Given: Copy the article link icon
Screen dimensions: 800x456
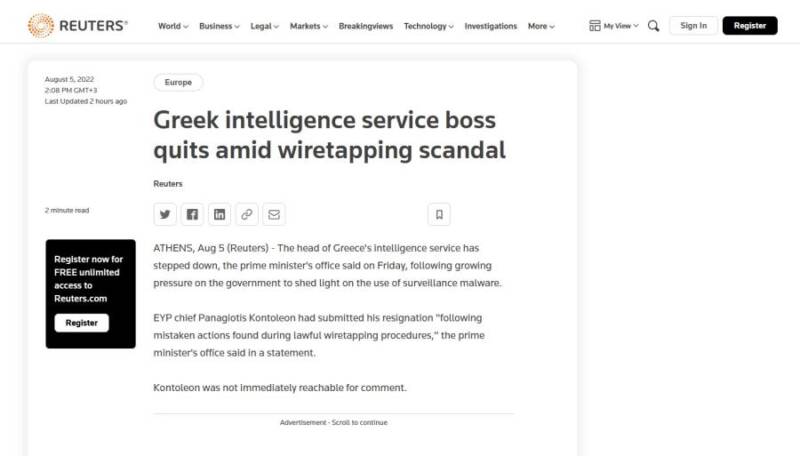Looking at the screenshot, I should tap(246, 214).
